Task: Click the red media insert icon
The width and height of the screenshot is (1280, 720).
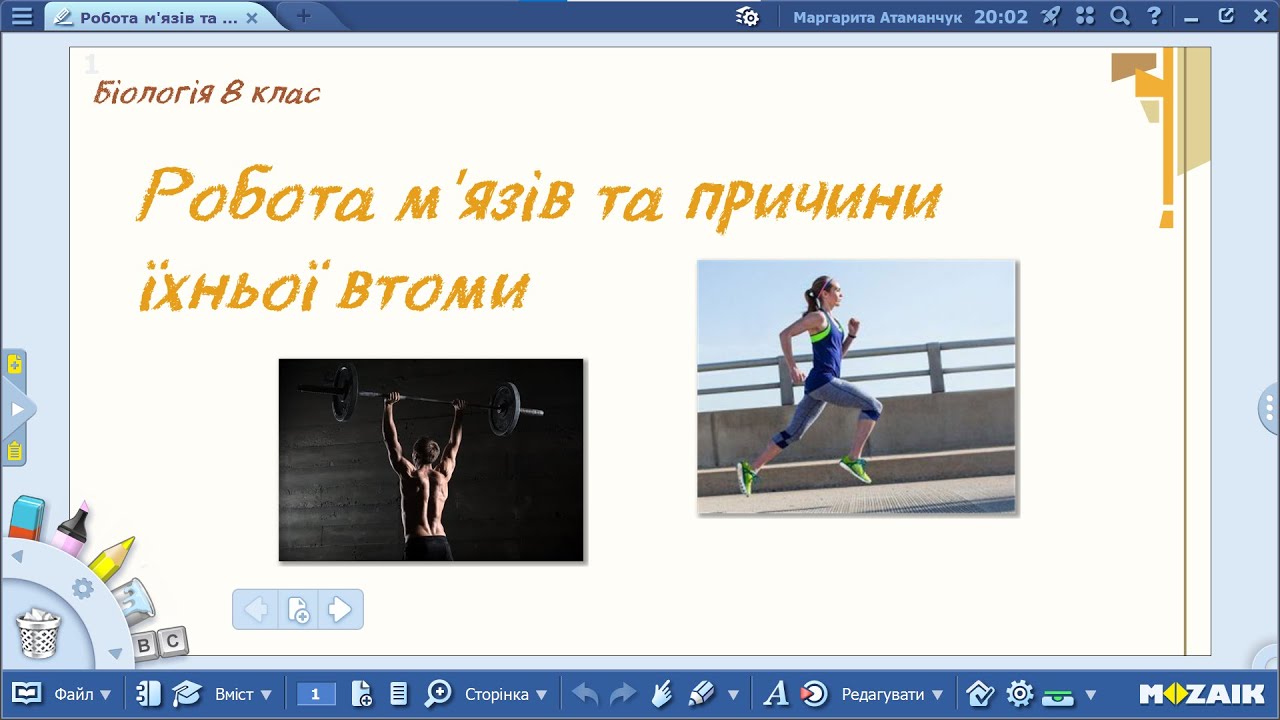Action: 814,693
